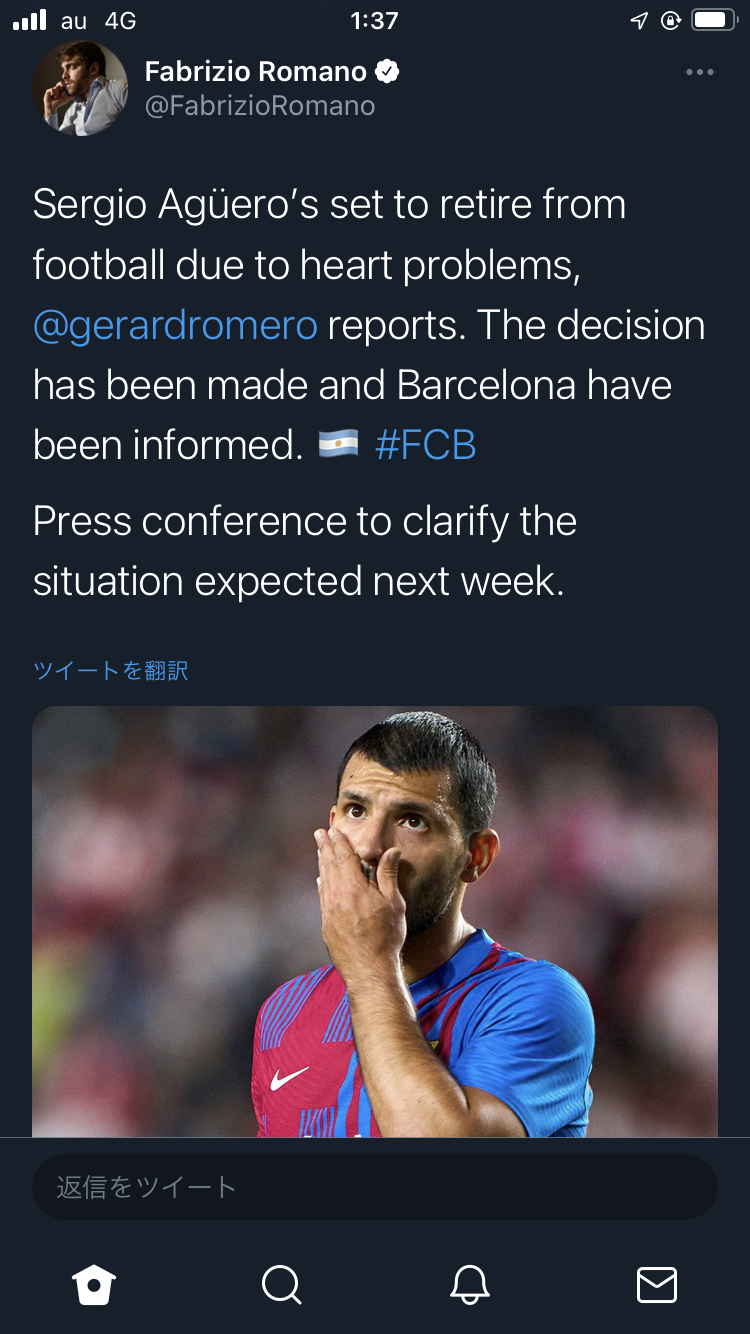Tap the ツイートを翻訳 translate link
Screen dimensions: 750x1334
(110, 670)
